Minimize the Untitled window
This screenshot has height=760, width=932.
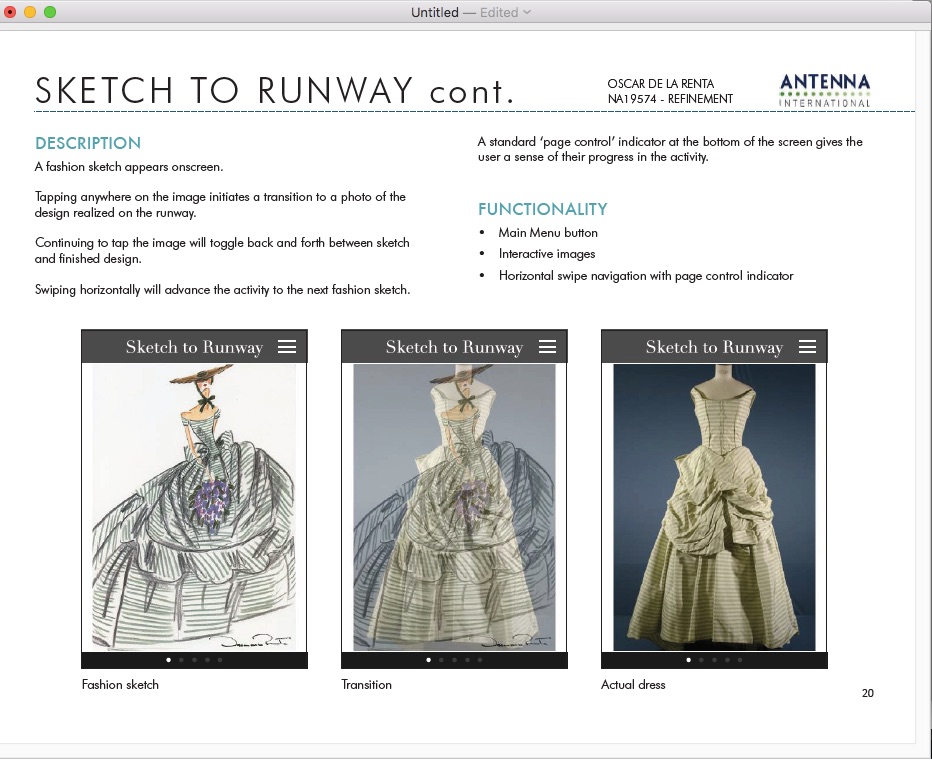tap(30, 12)
